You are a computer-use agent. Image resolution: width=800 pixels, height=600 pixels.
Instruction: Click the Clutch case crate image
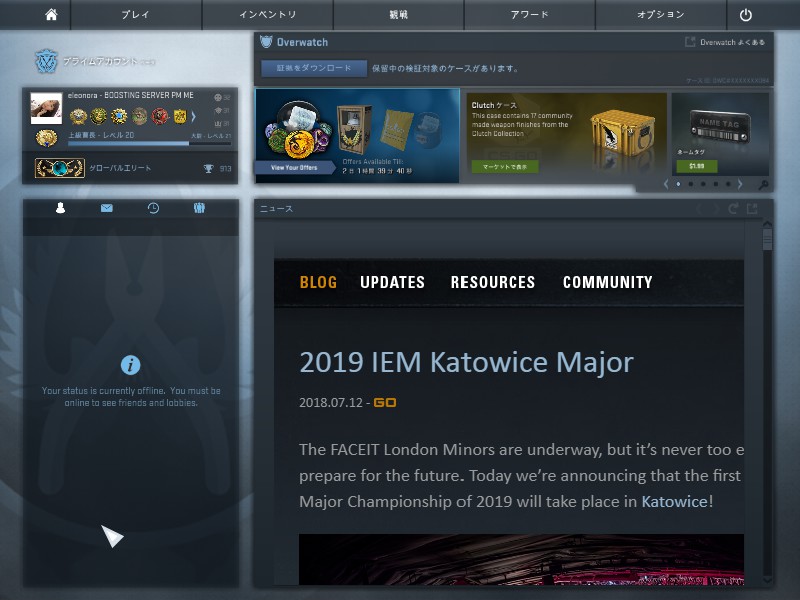coord(623,134)
